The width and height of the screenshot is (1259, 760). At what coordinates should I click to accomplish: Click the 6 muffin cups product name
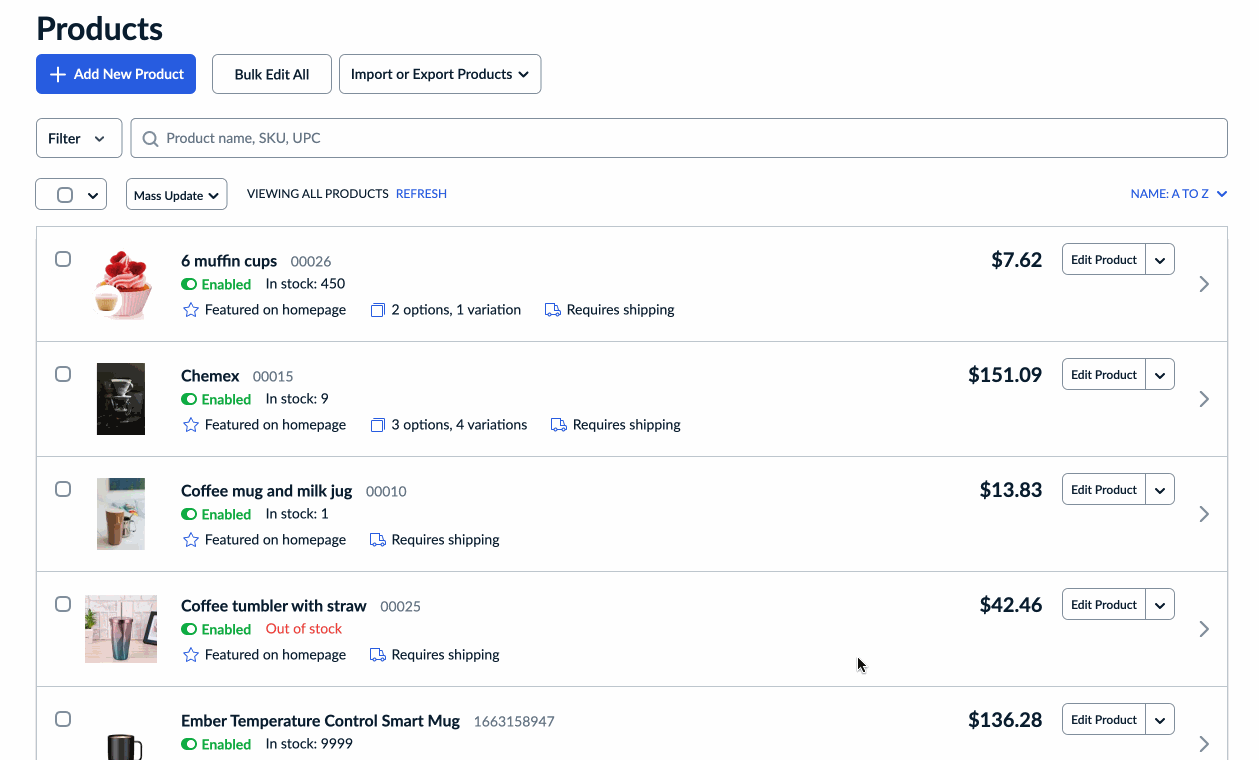[x=229, y=261]
